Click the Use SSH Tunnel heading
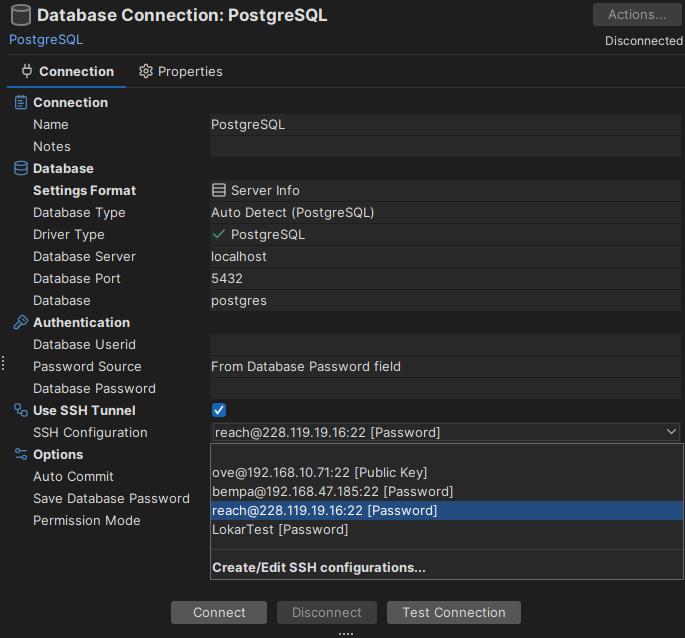 click(84, 410)
